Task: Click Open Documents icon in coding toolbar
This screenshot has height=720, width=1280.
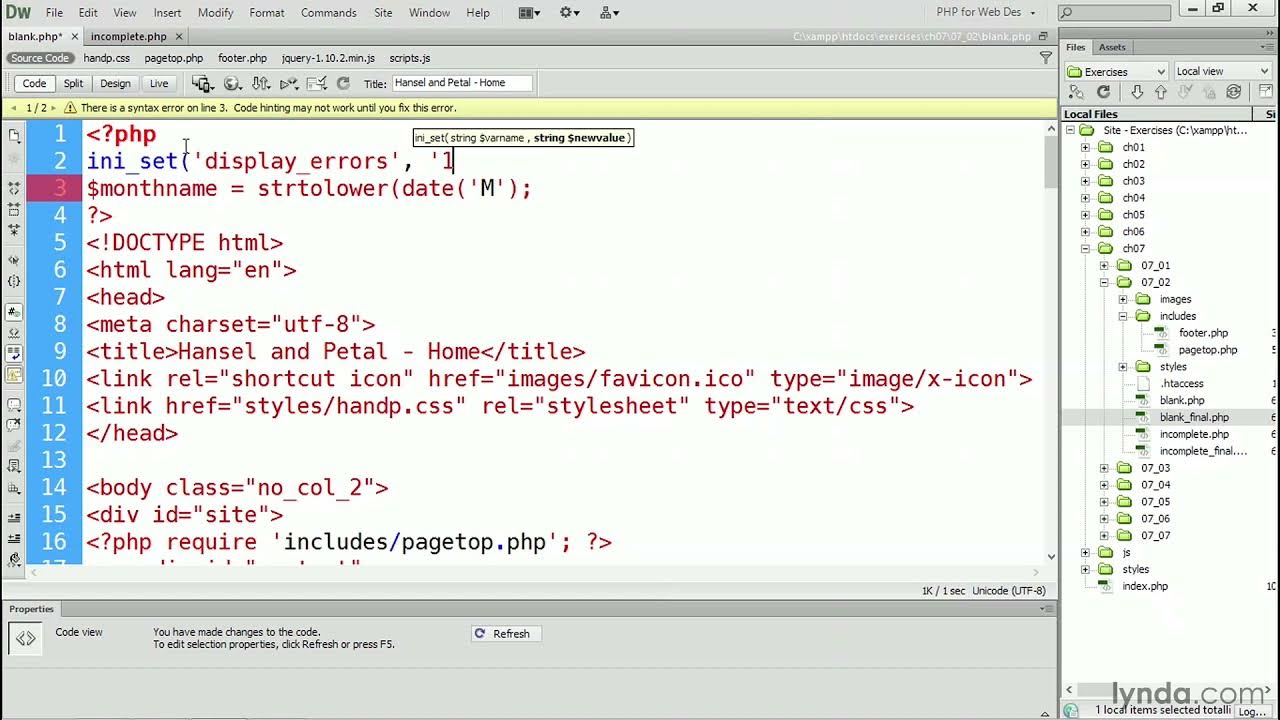Action: pos(14,135)
